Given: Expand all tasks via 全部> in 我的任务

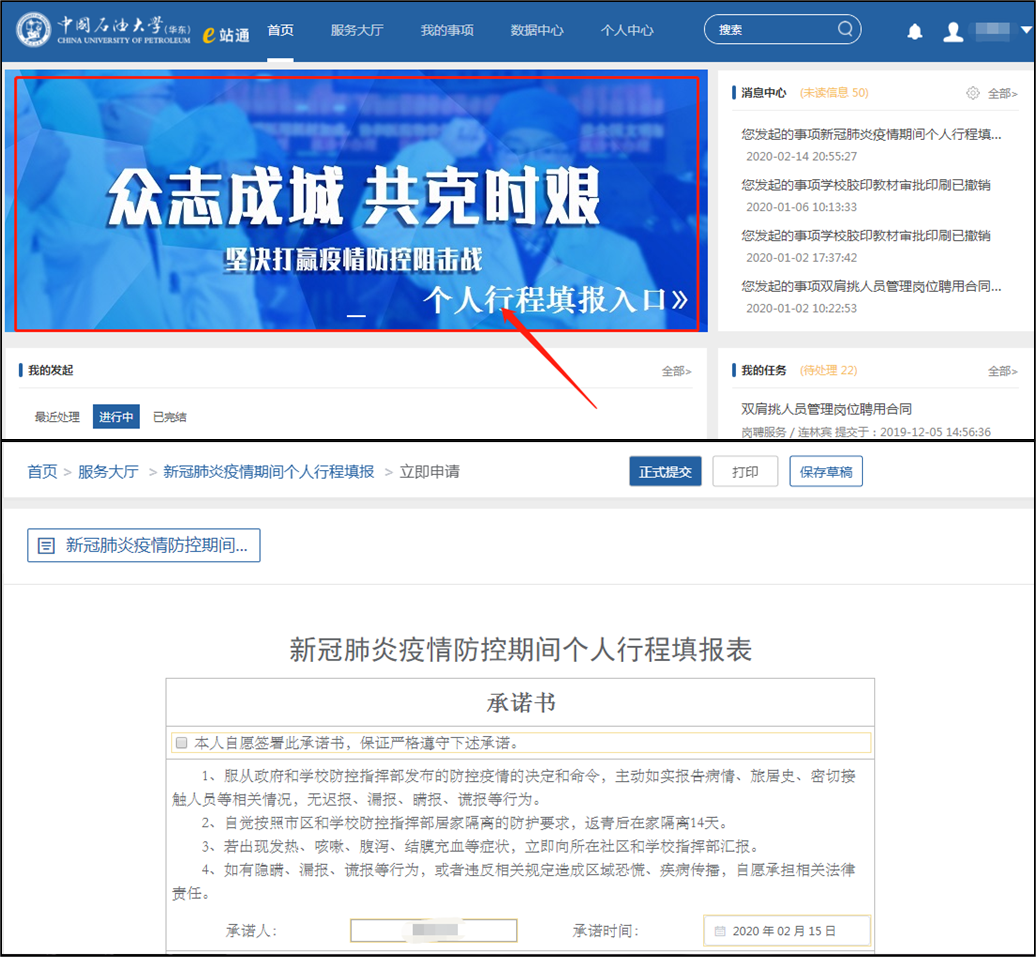Looking at the screenshot, I should click(x=1002, y=371).
